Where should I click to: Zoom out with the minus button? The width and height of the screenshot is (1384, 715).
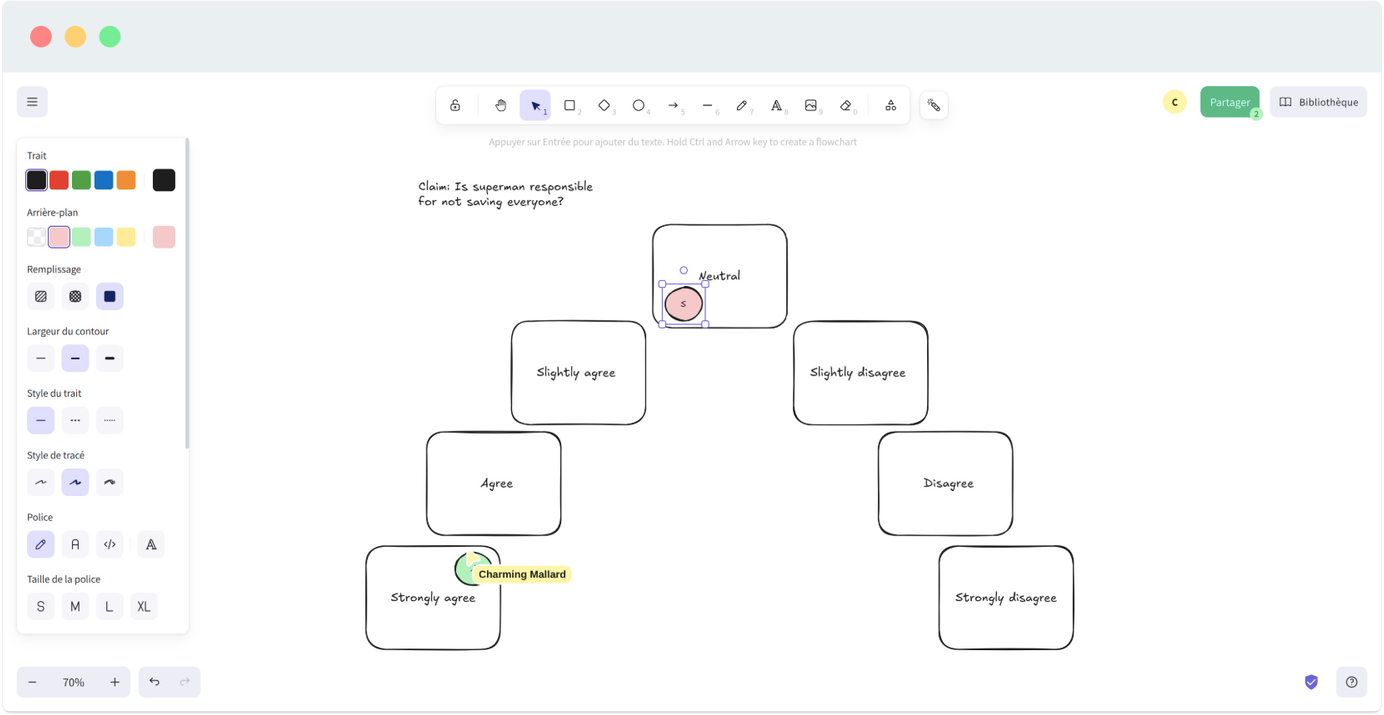pos(32,682)
